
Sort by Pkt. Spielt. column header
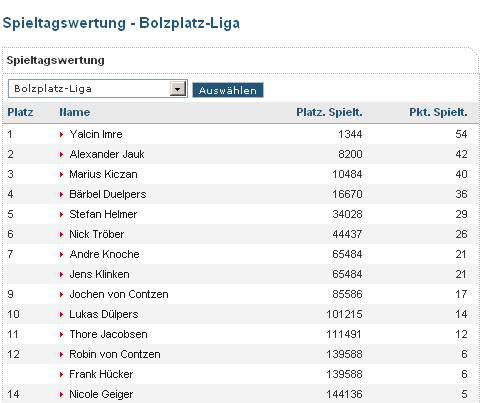438,112
